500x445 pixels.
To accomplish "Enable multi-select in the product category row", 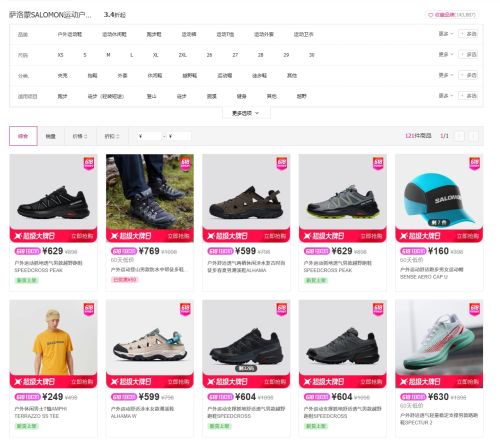I will pyautogui.click(x=468, y=34).
